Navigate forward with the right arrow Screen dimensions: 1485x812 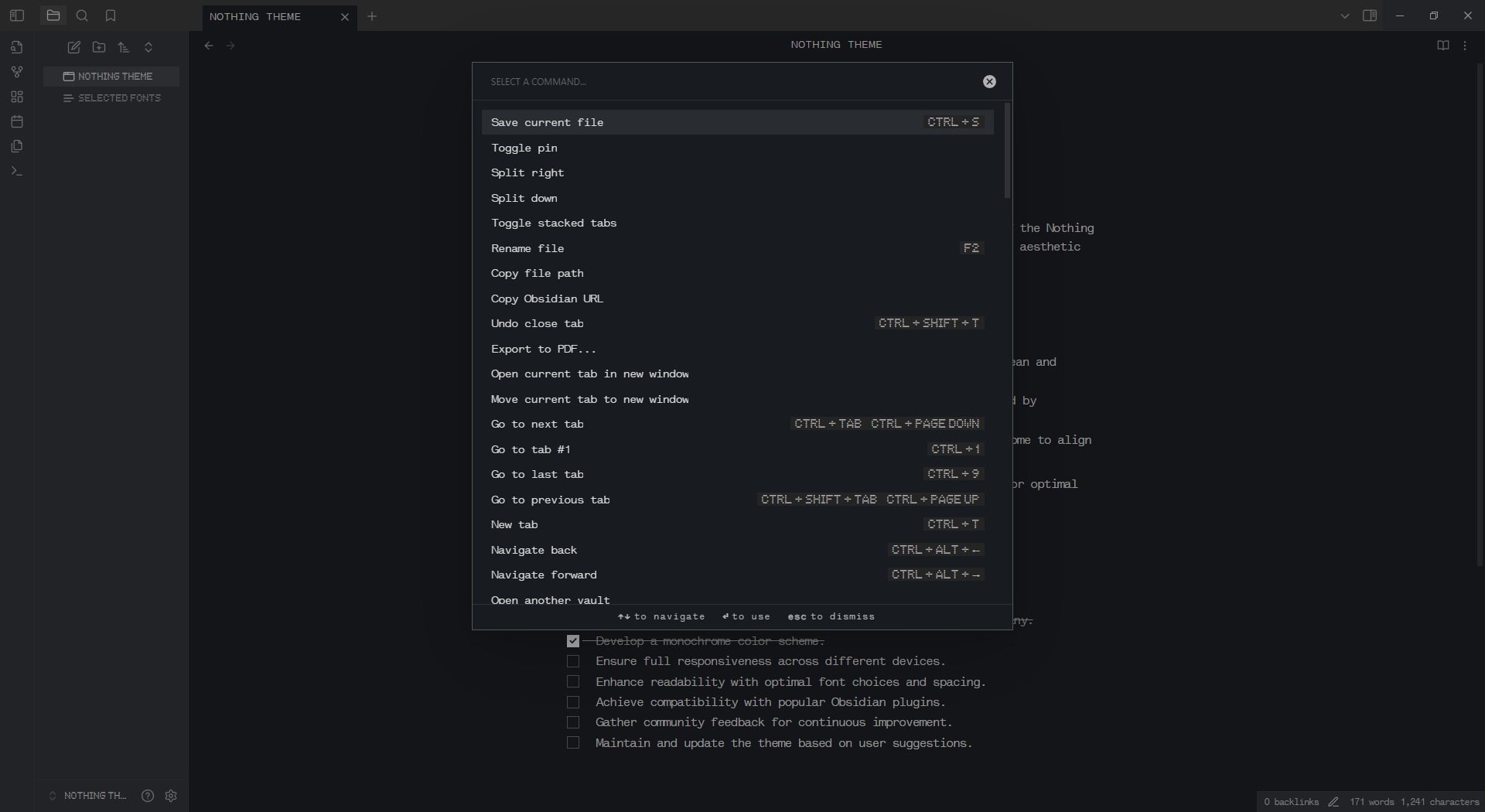click(230, 46)
